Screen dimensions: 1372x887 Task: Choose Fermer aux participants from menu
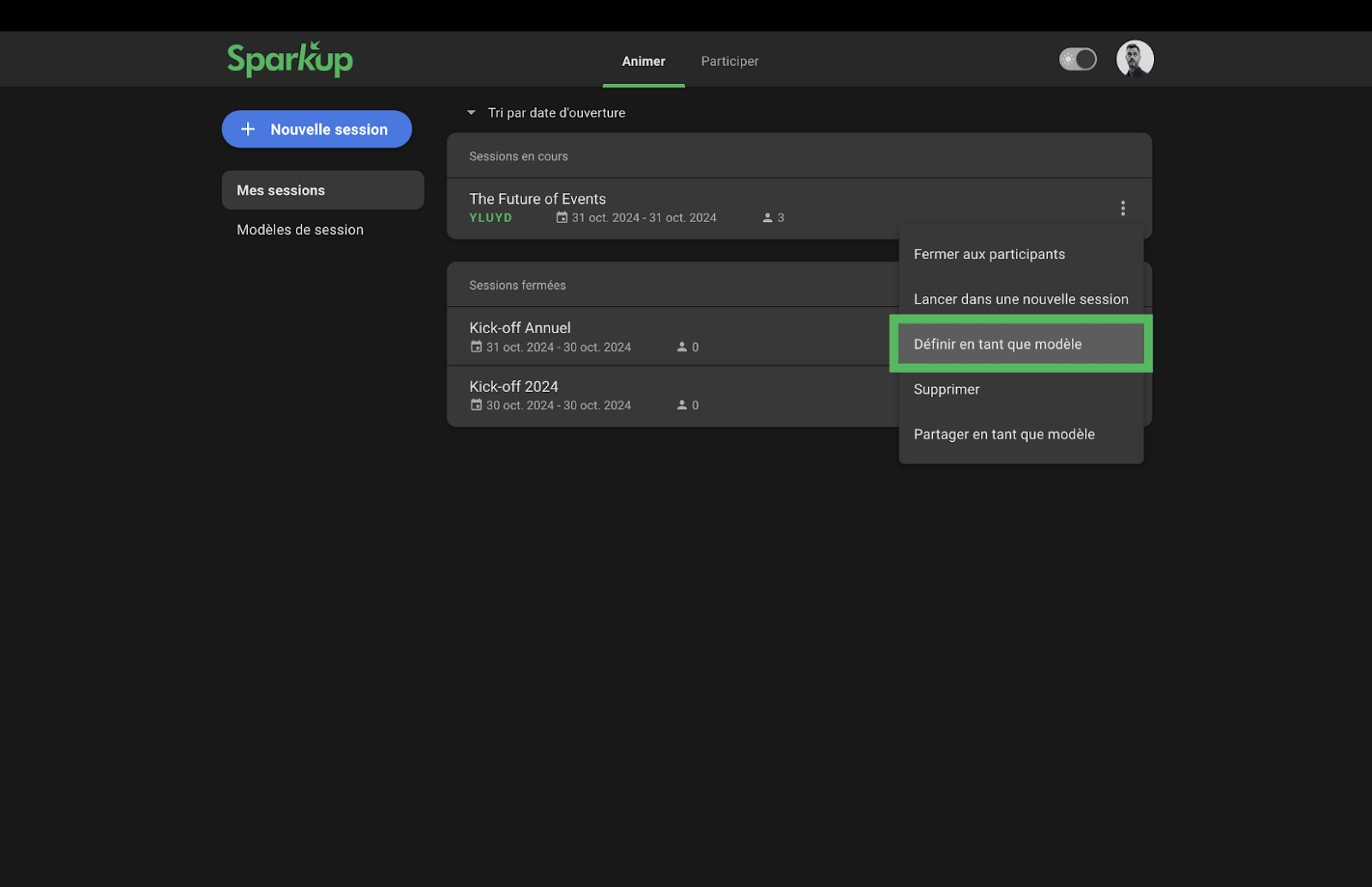[989, 254]
